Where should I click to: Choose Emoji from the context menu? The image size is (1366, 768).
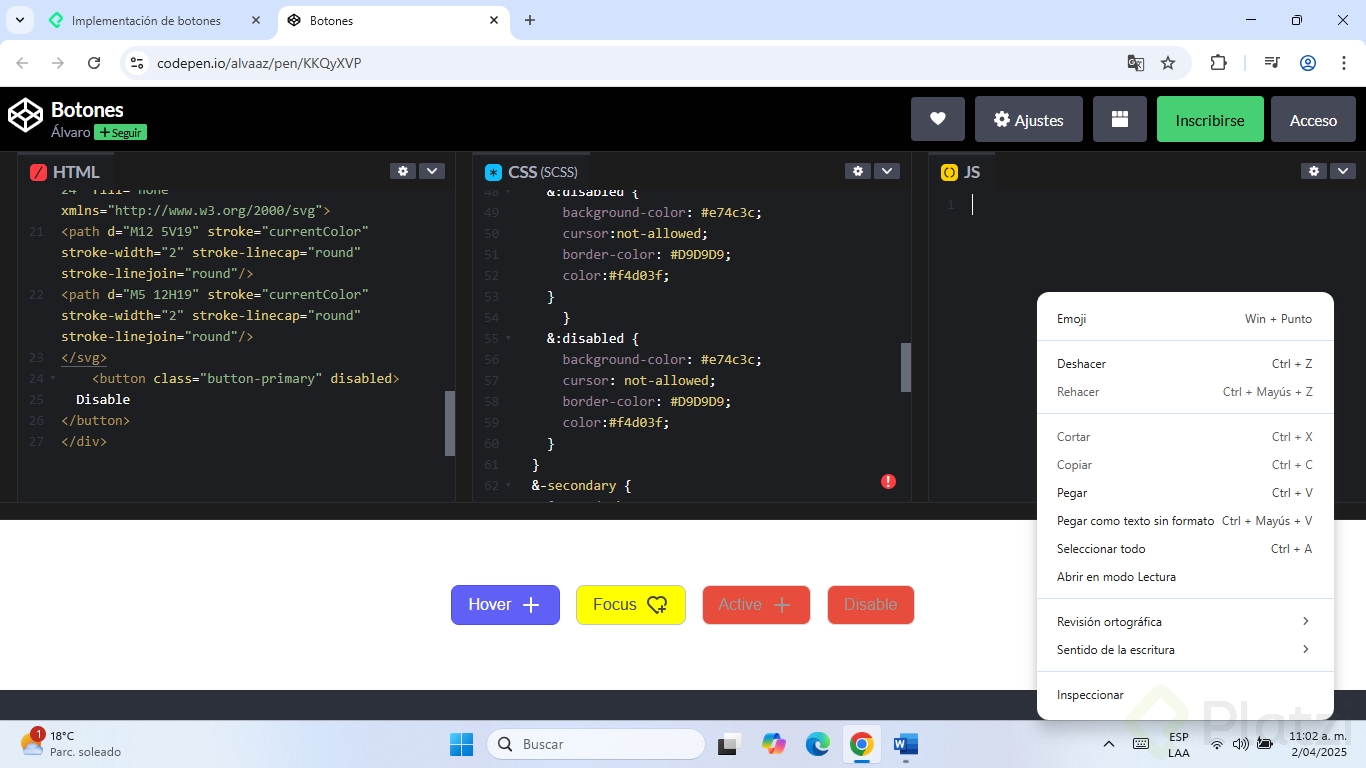click(x=1185, y=319)
